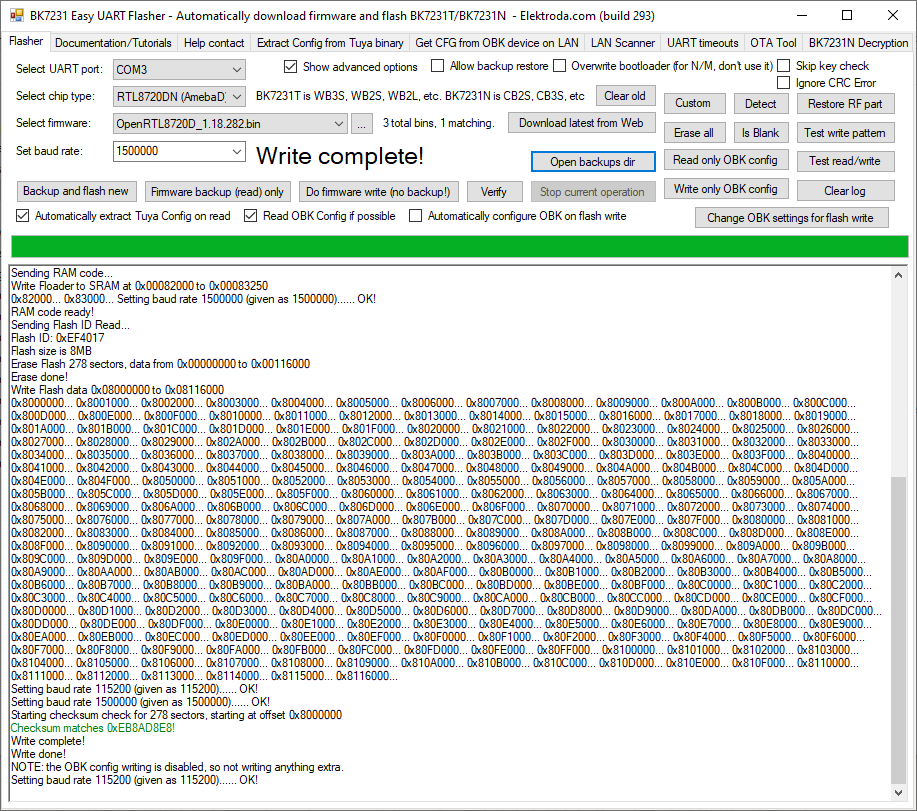The width and height of the screenshot is (917, 811).
Task: Click the Clear log button
Action: pyautogui.click(x=845, y=191)
